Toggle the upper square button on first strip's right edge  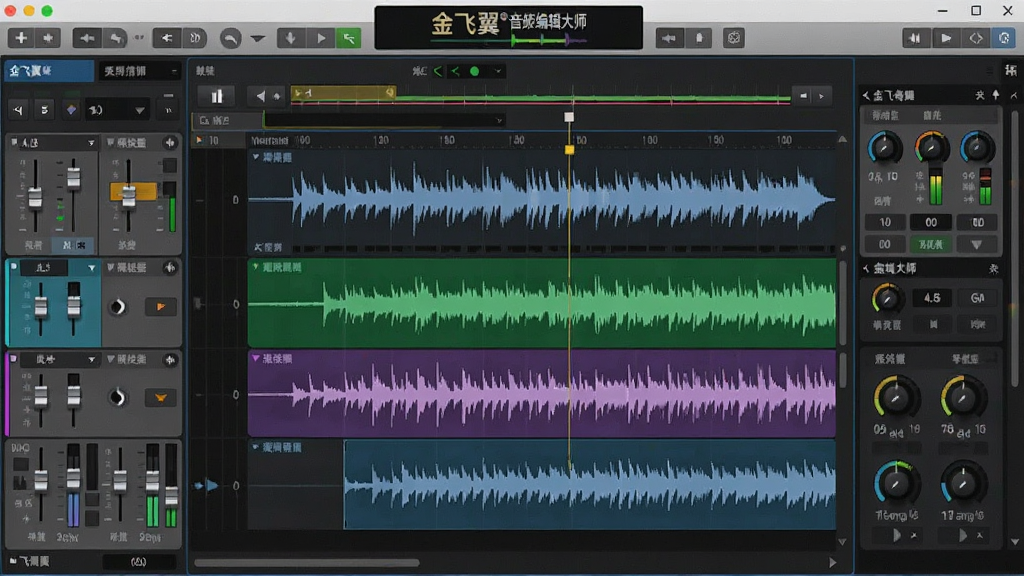[x=169, y=165]
